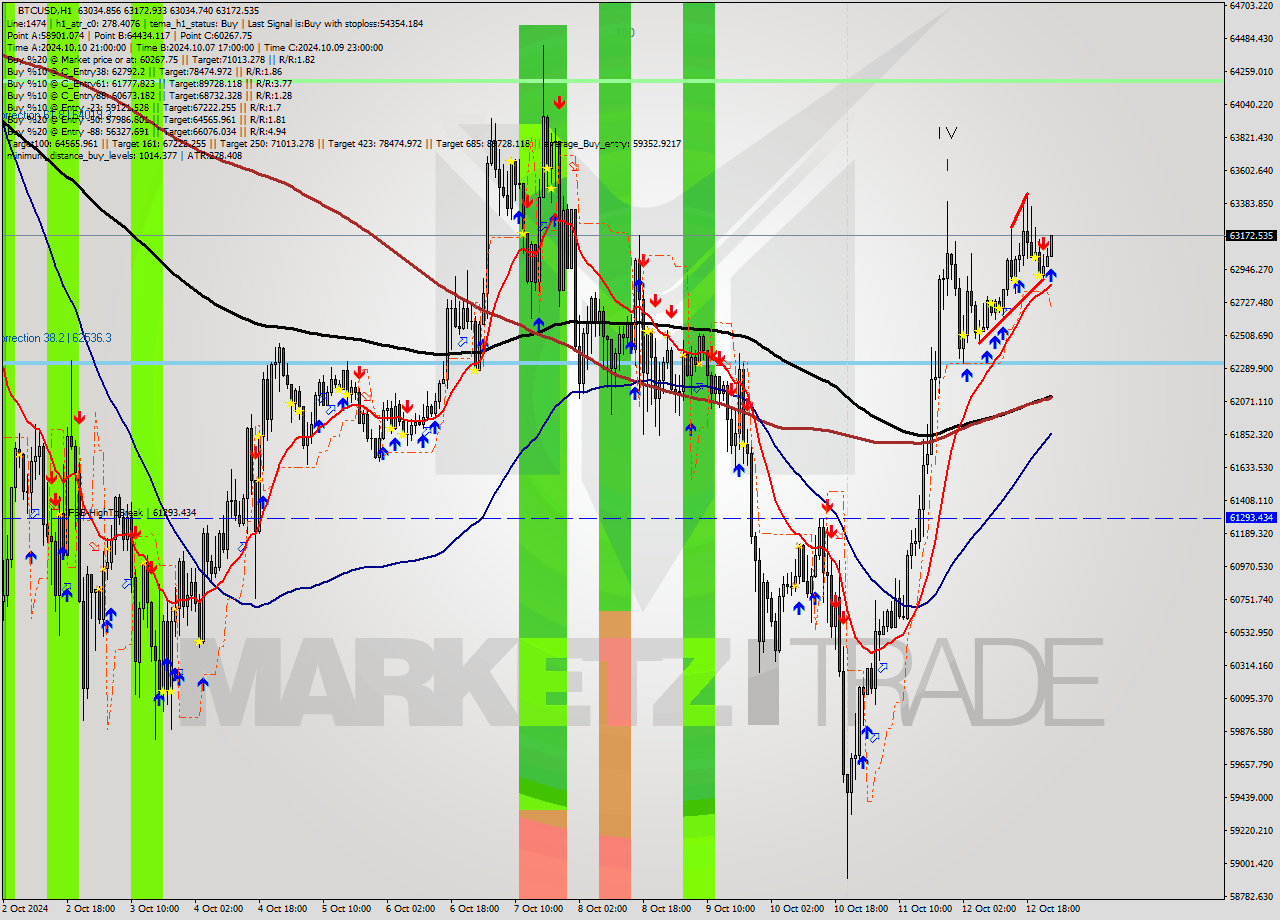Click the 60970.530 price axis label
This screenshot has height=920, width=1280.
1250,566
